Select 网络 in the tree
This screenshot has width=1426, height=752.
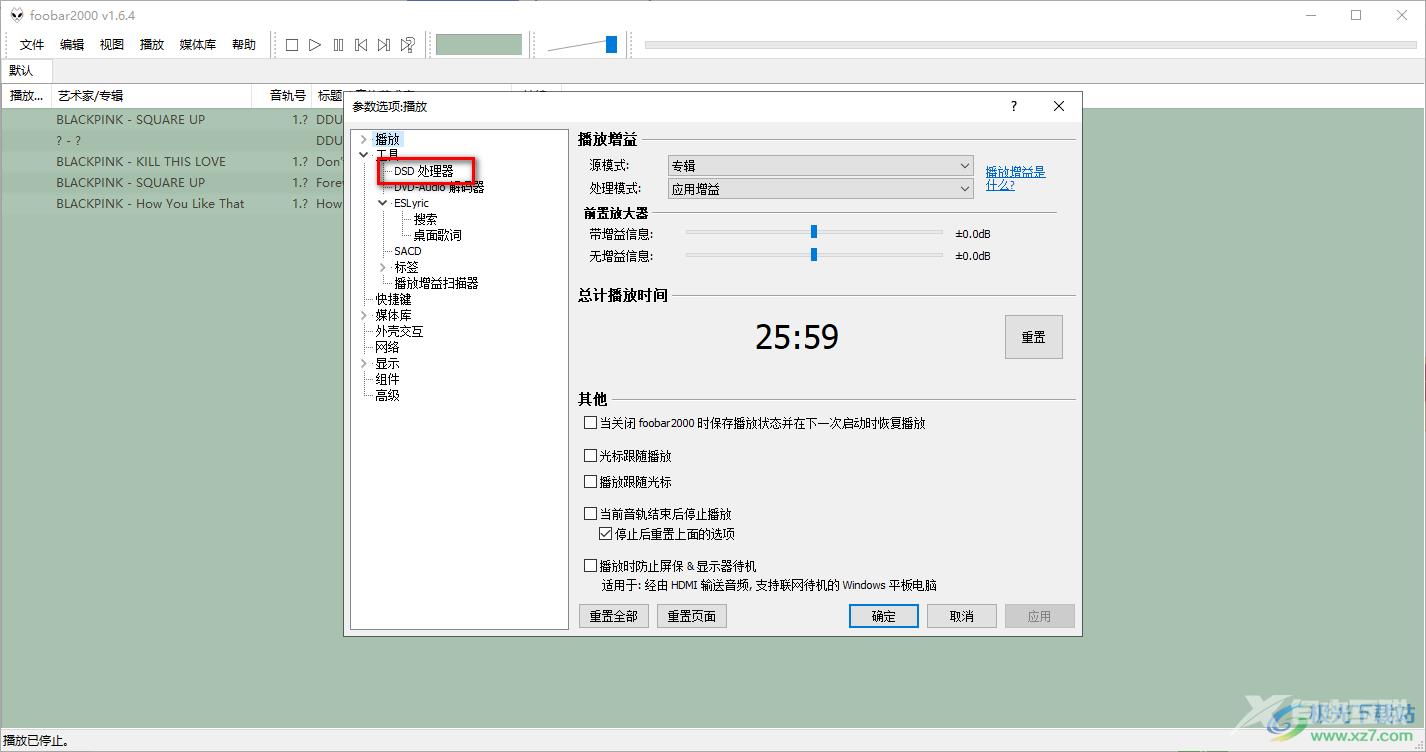pyautogui.click(x=387, y=347)
